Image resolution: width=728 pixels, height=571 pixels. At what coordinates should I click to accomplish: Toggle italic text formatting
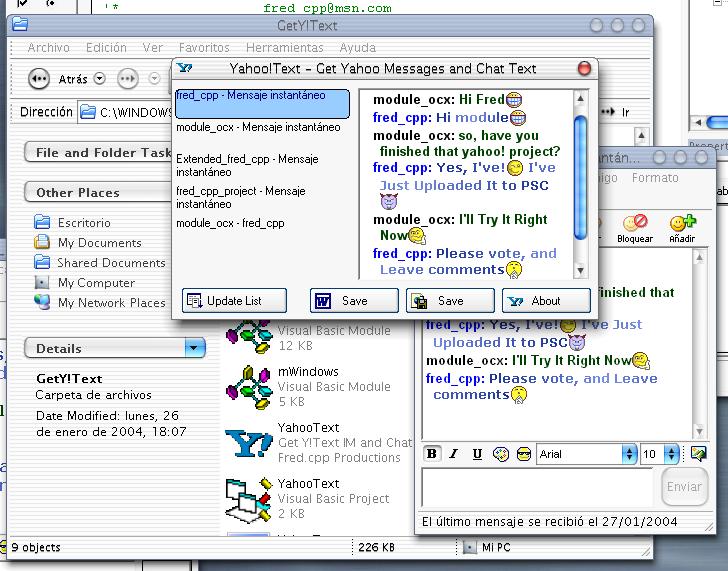[x=454, y=454]
